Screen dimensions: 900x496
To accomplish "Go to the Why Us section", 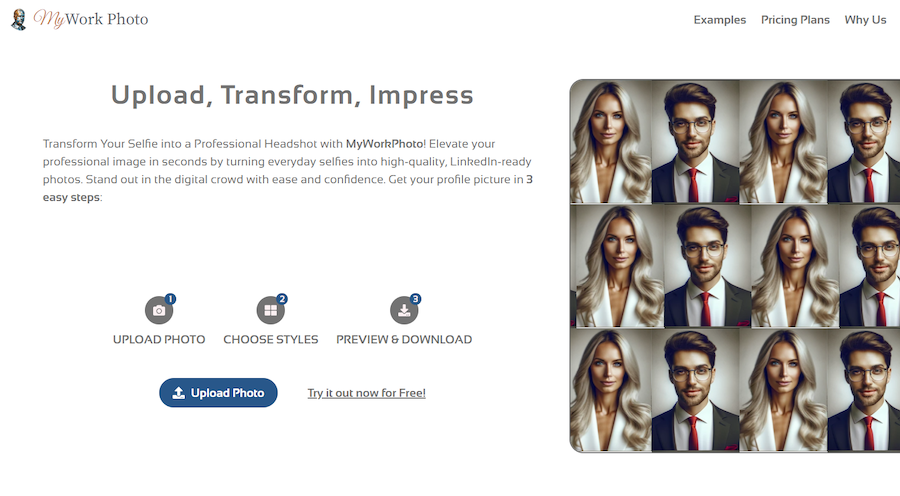I will (x=865, y=20).
